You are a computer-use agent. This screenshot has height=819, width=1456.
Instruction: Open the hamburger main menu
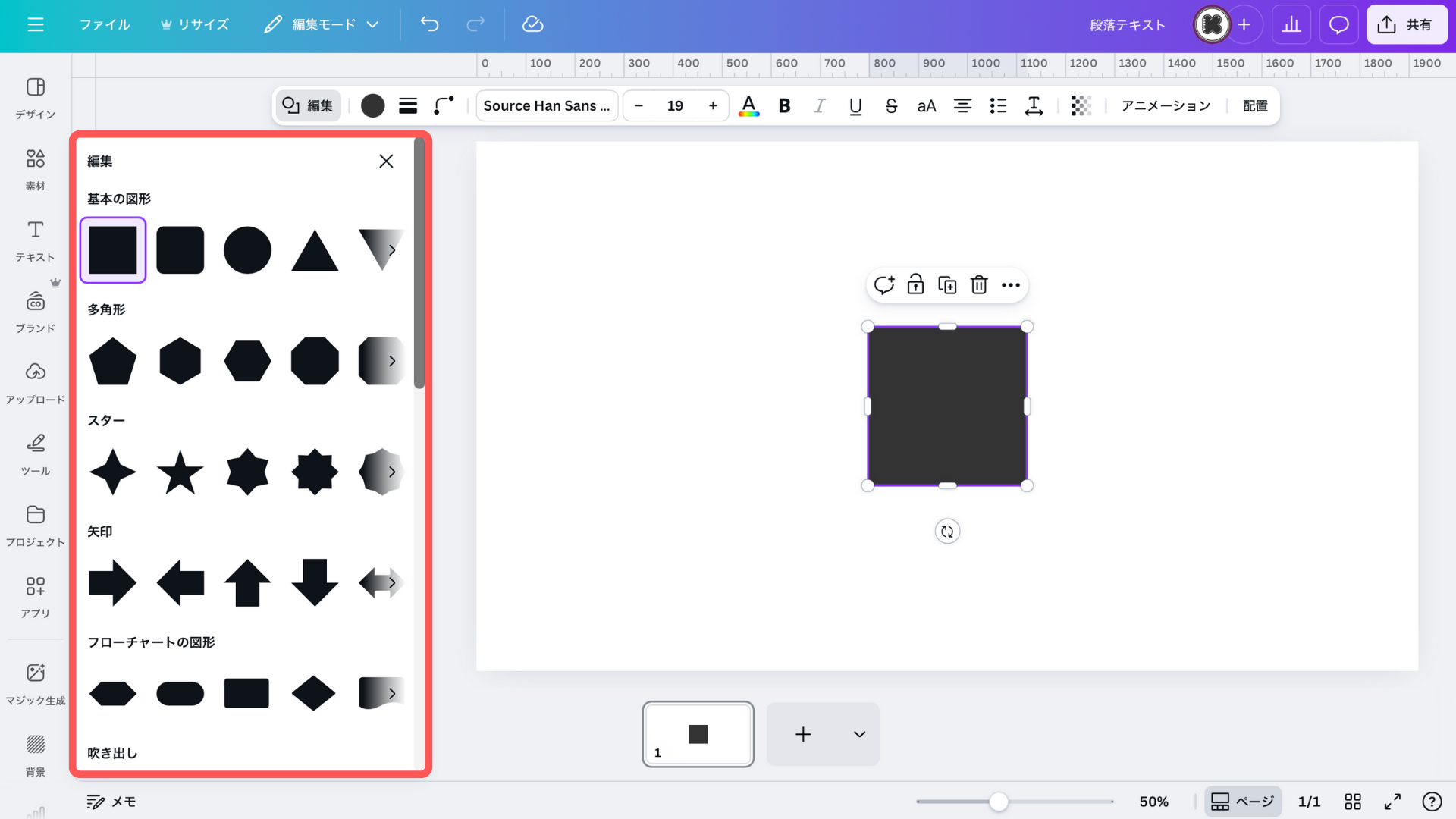[36, 24]
